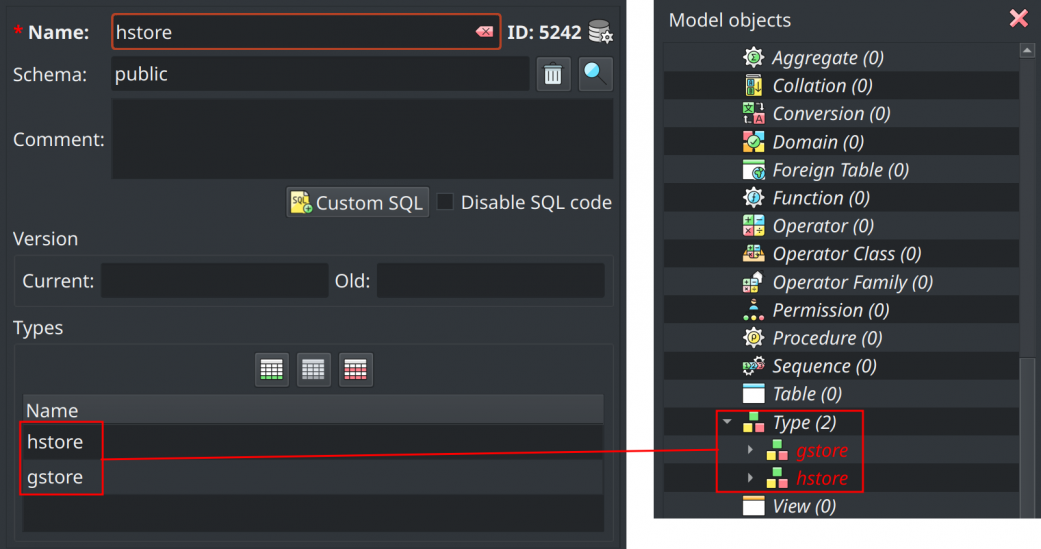Select the Type (2) label
This screenshot has width=1041, height=549.
tap(804, 422)
